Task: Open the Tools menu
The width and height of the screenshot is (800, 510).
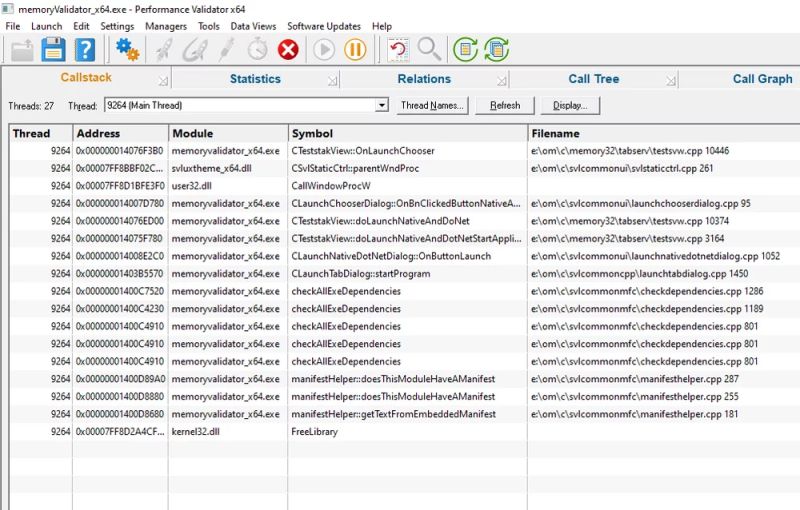Action: click(x=209, y=26)
